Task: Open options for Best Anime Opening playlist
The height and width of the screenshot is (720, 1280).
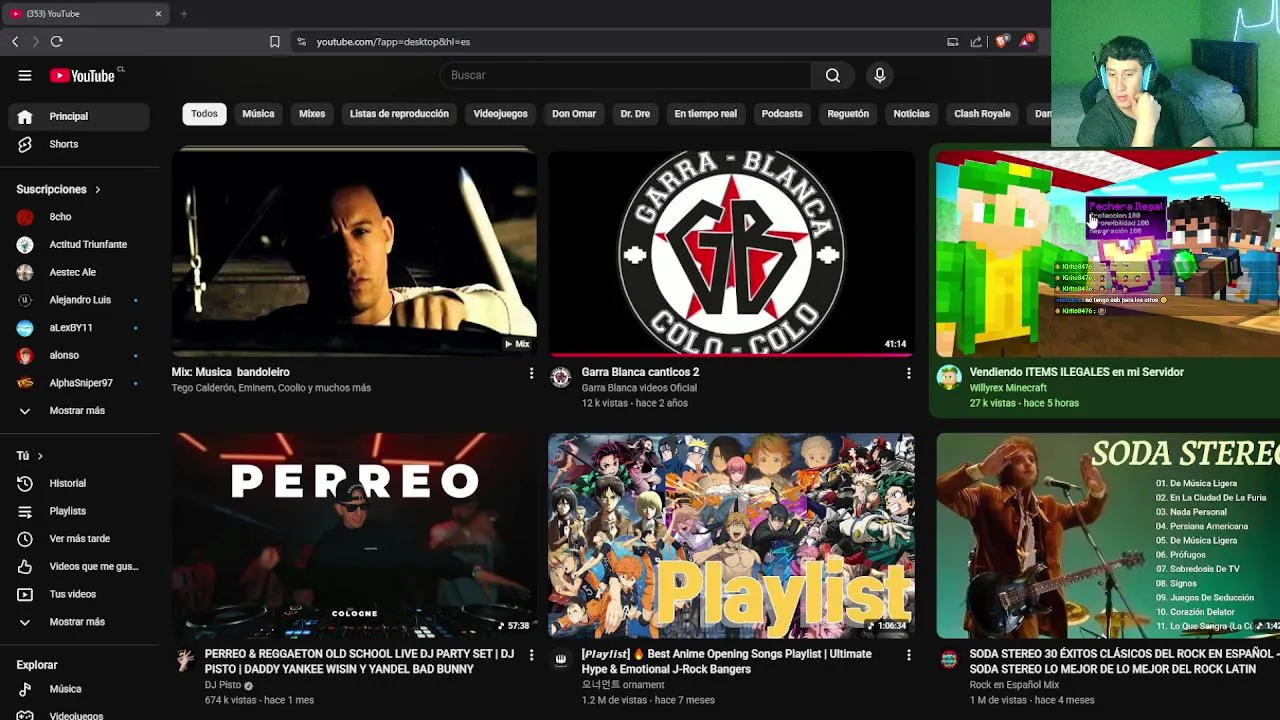Action: pos(908,655)
